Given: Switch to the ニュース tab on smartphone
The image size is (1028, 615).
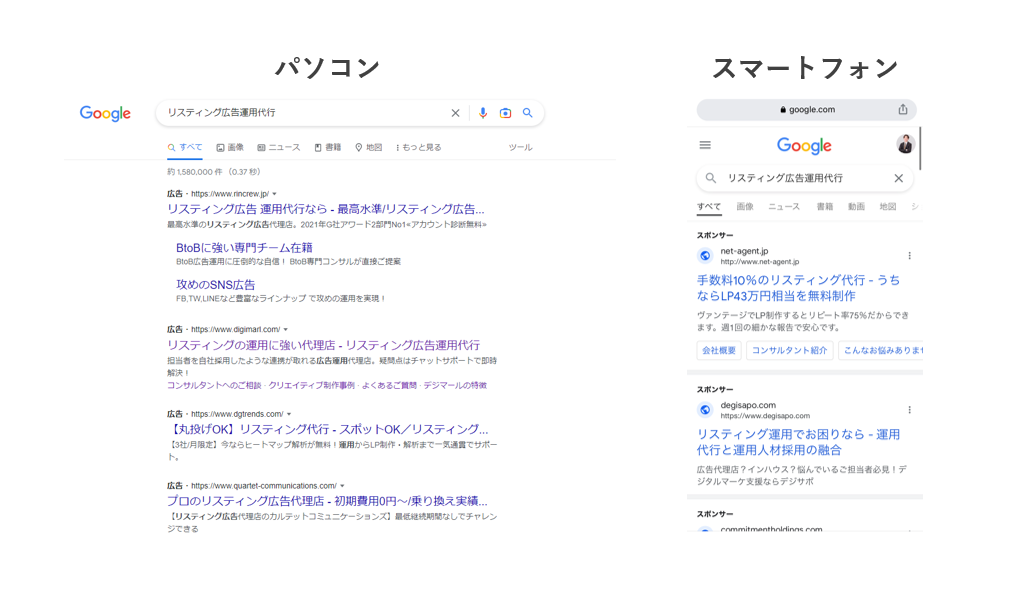Looking at the screenshot, I should coord(784,207).
